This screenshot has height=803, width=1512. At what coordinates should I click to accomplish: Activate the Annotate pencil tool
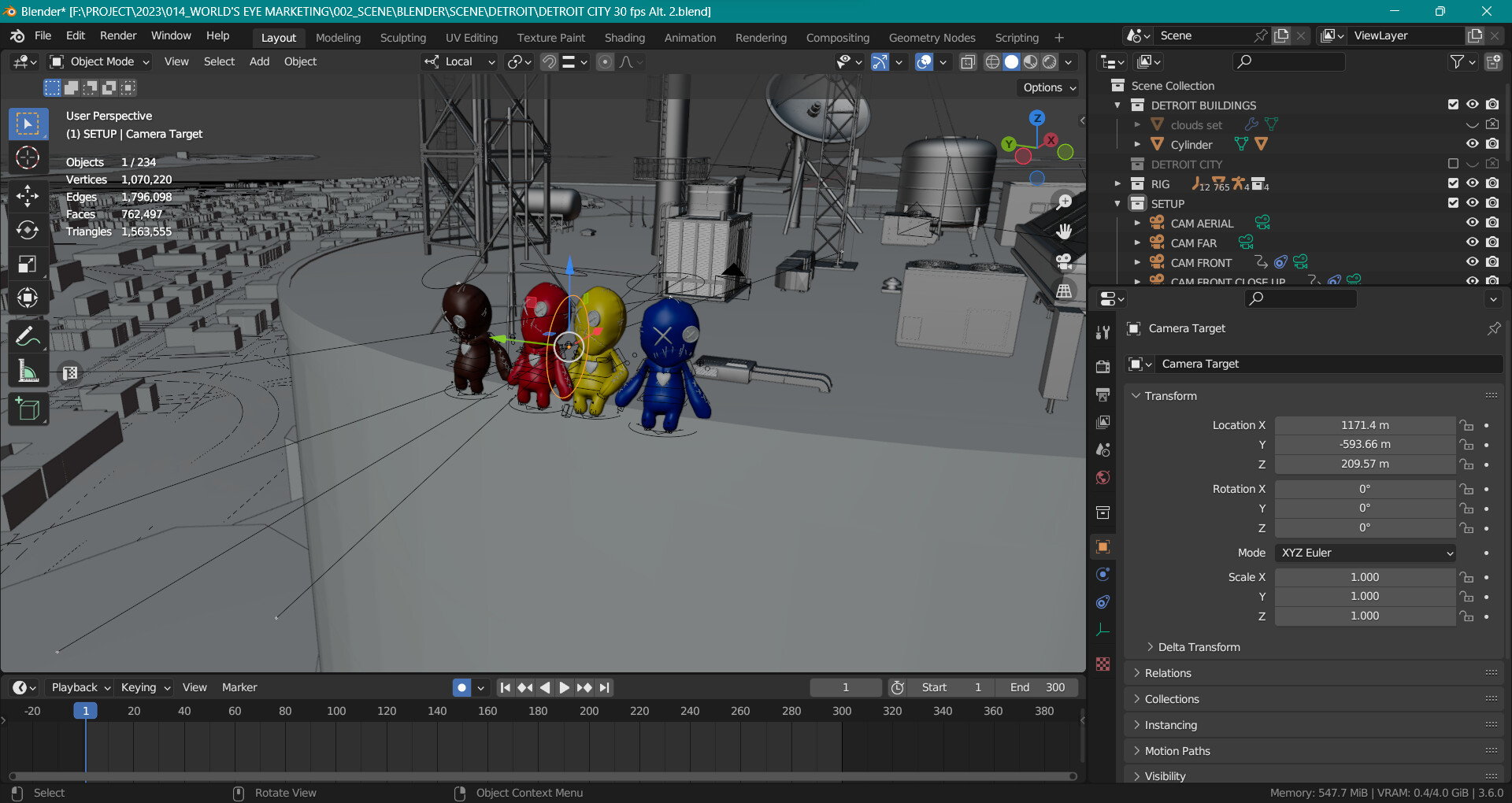28,337
